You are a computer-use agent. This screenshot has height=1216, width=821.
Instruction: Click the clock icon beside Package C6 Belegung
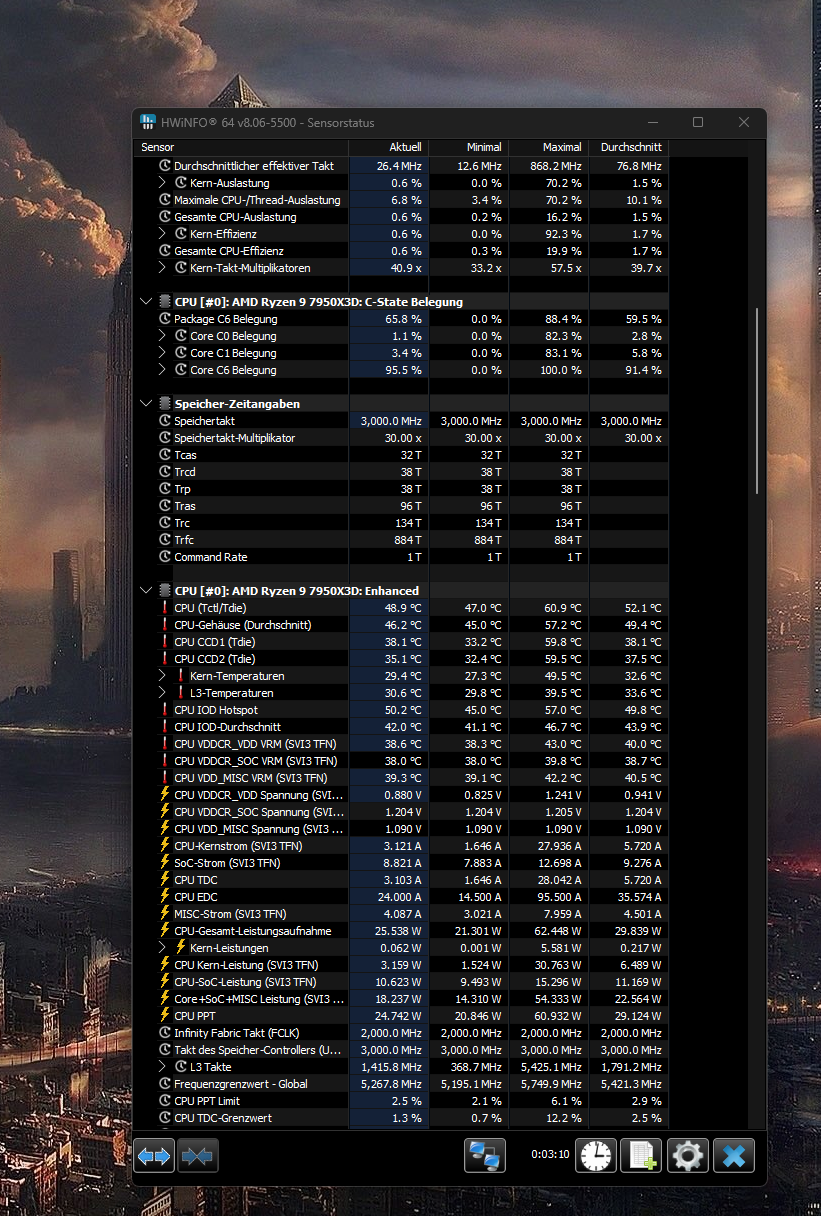click(166, 319)
